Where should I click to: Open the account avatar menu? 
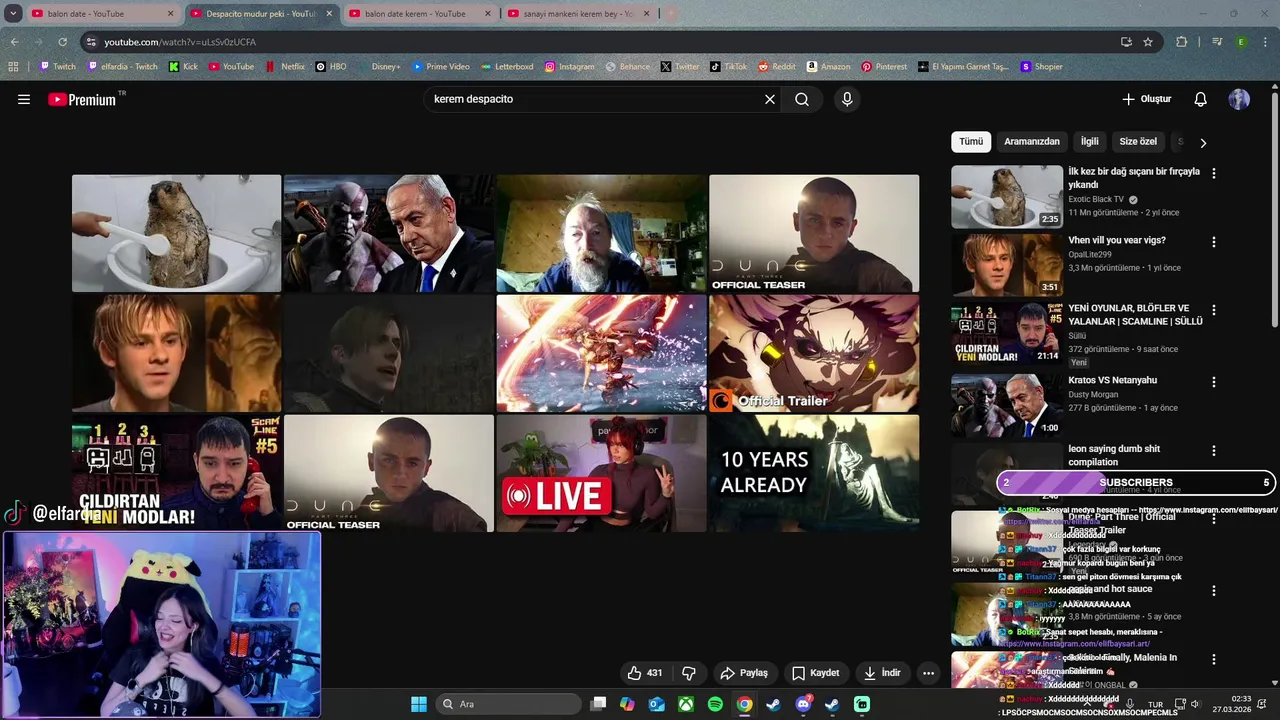tap(1239, 99)
